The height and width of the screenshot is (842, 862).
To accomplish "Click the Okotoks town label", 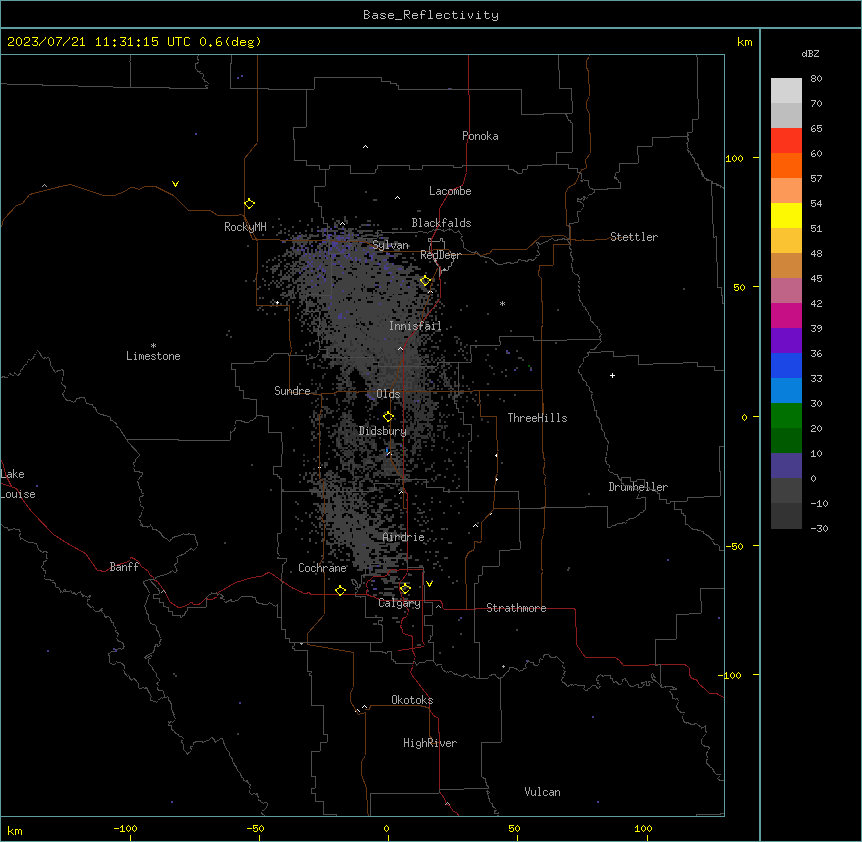I will pyautogui.click(x=412, y=700).
